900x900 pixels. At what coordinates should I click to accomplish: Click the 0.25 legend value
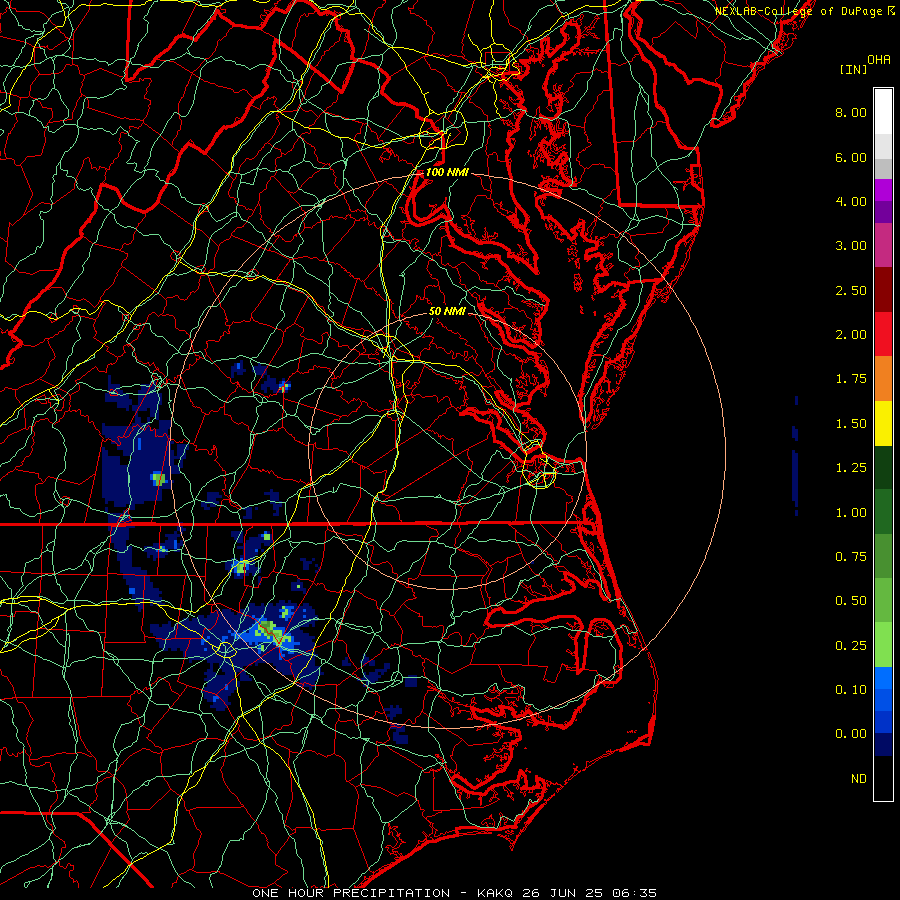[851, 646]
